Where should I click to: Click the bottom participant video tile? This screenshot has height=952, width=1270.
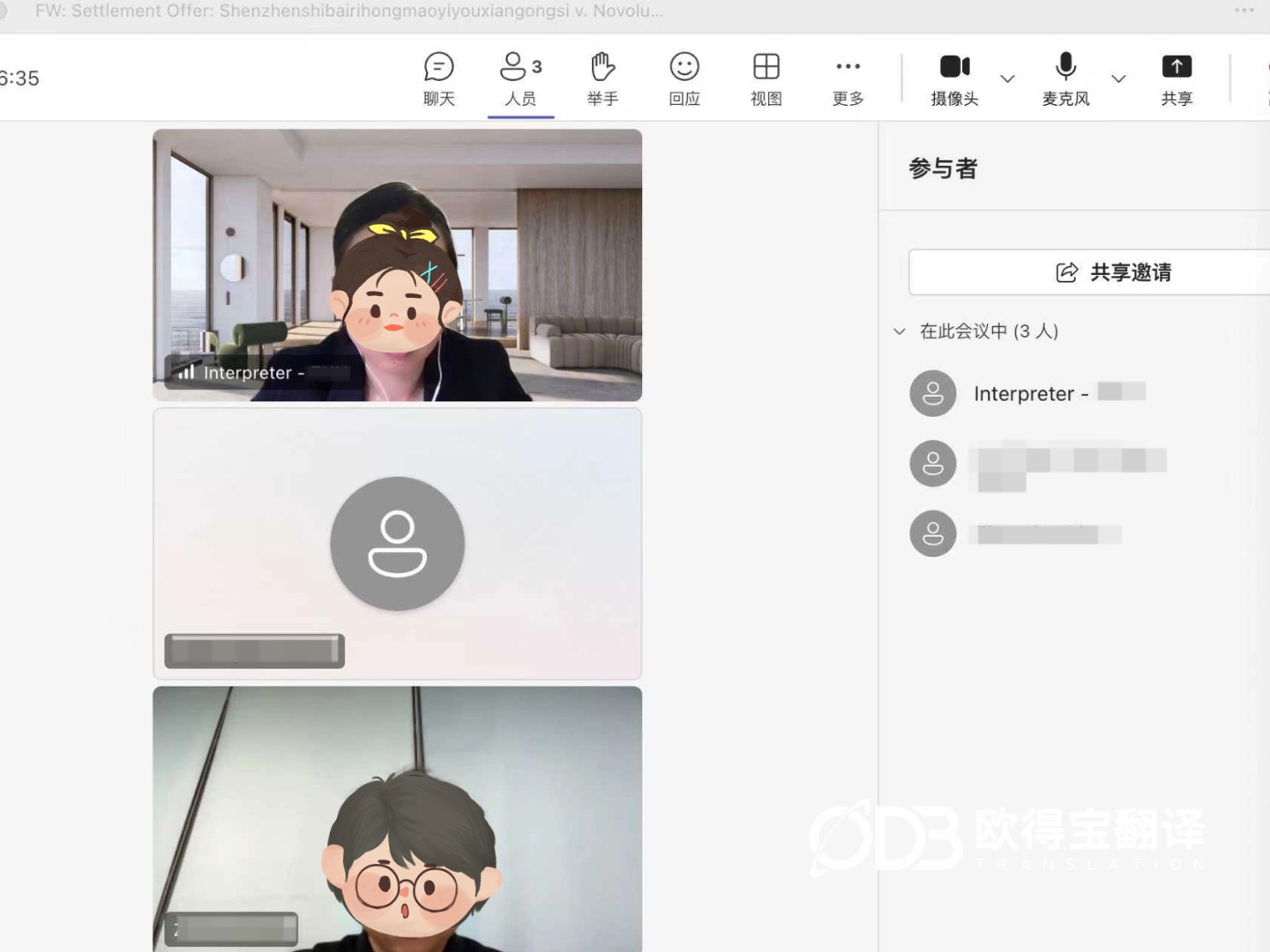pos(398,820)
